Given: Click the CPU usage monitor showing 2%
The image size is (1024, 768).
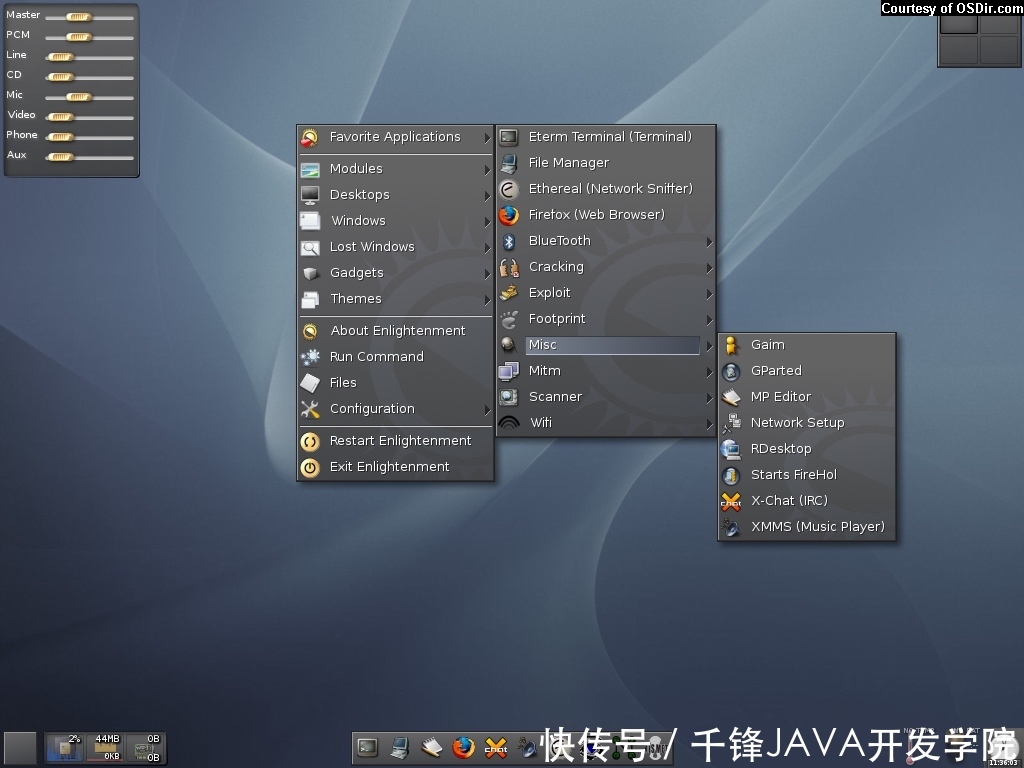Looking at the screenshot, I should click(x=65, y=748).
